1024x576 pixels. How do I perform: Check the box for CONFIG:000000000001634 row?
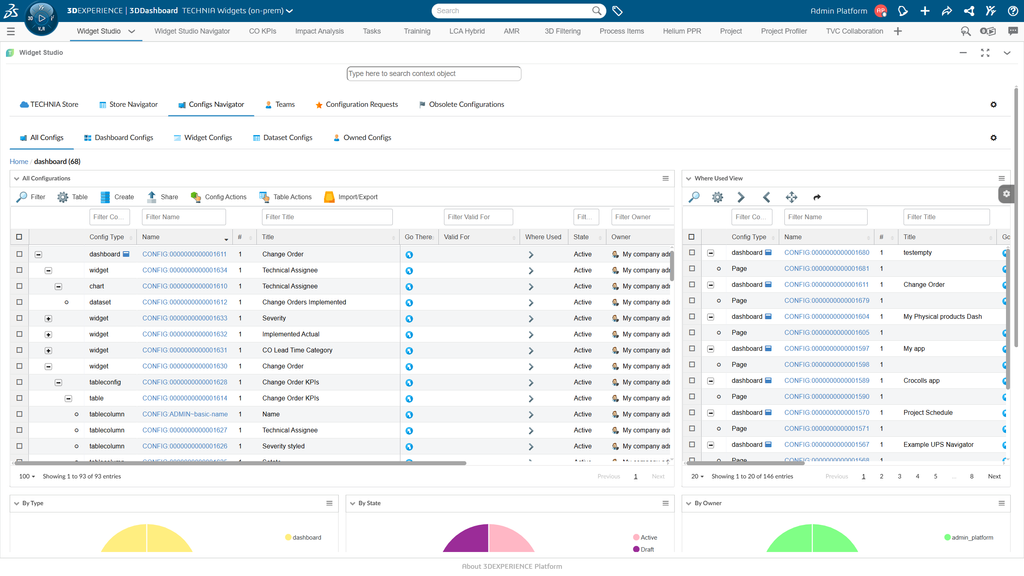(19, 270)
